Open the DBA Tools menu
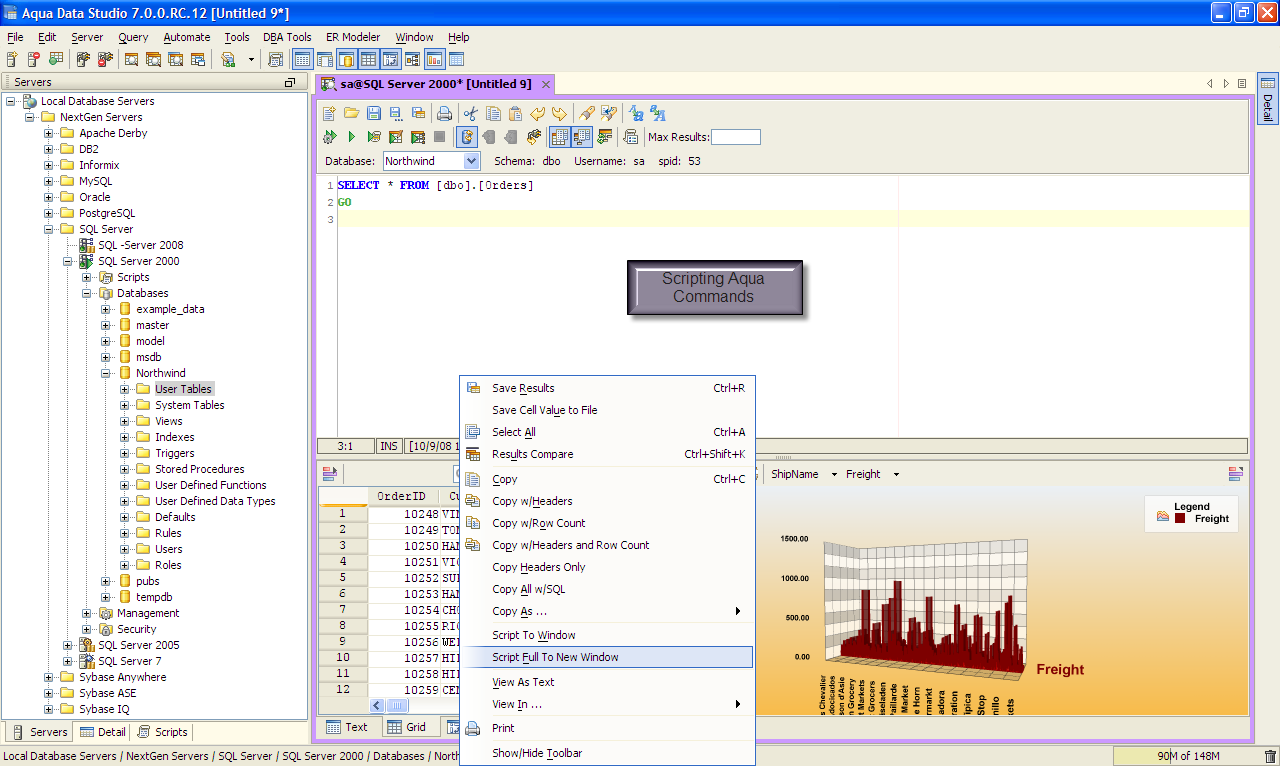1280x766 pixels. (287, 37)
